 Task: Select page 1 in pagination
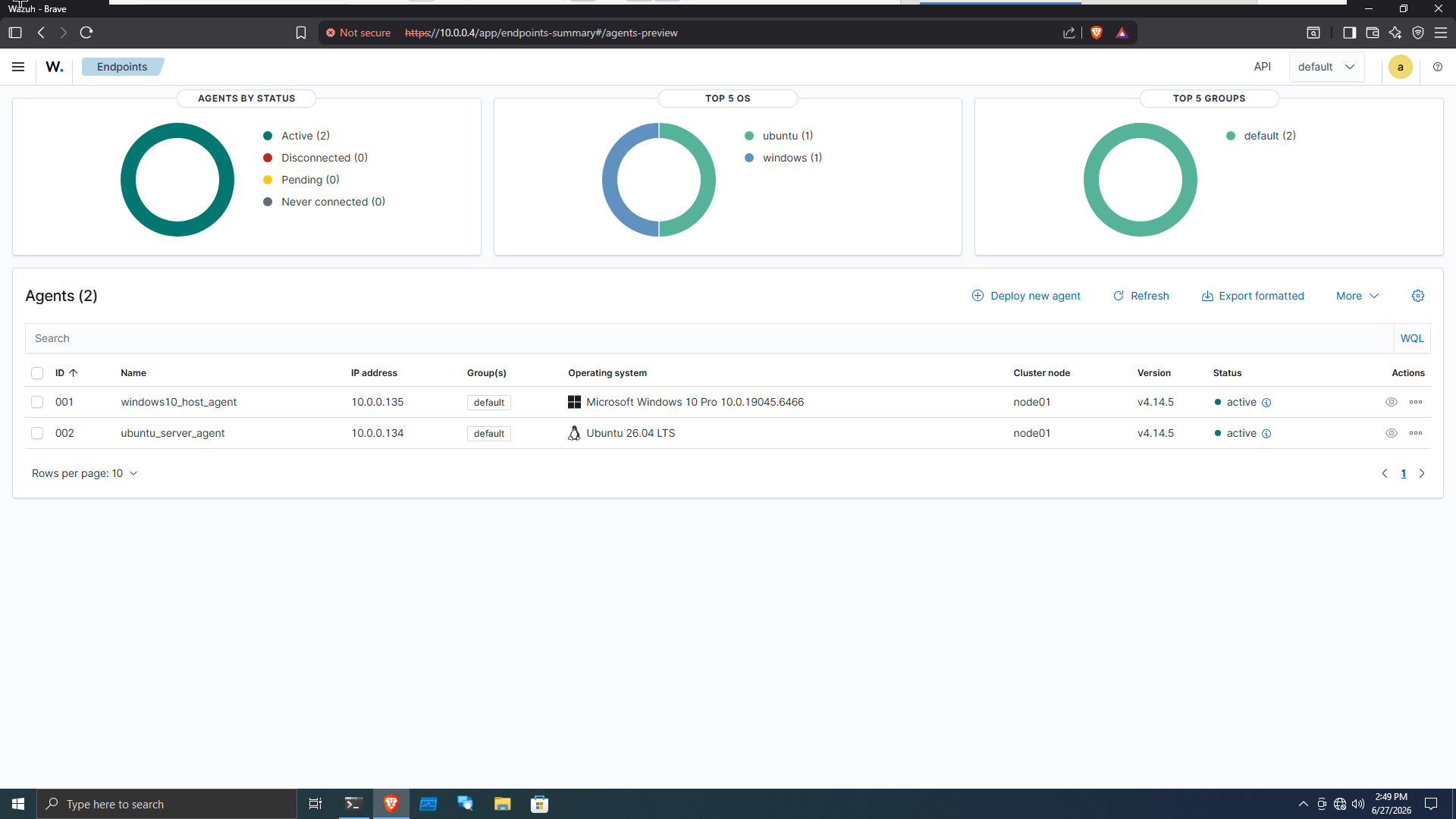point(1403,473)
